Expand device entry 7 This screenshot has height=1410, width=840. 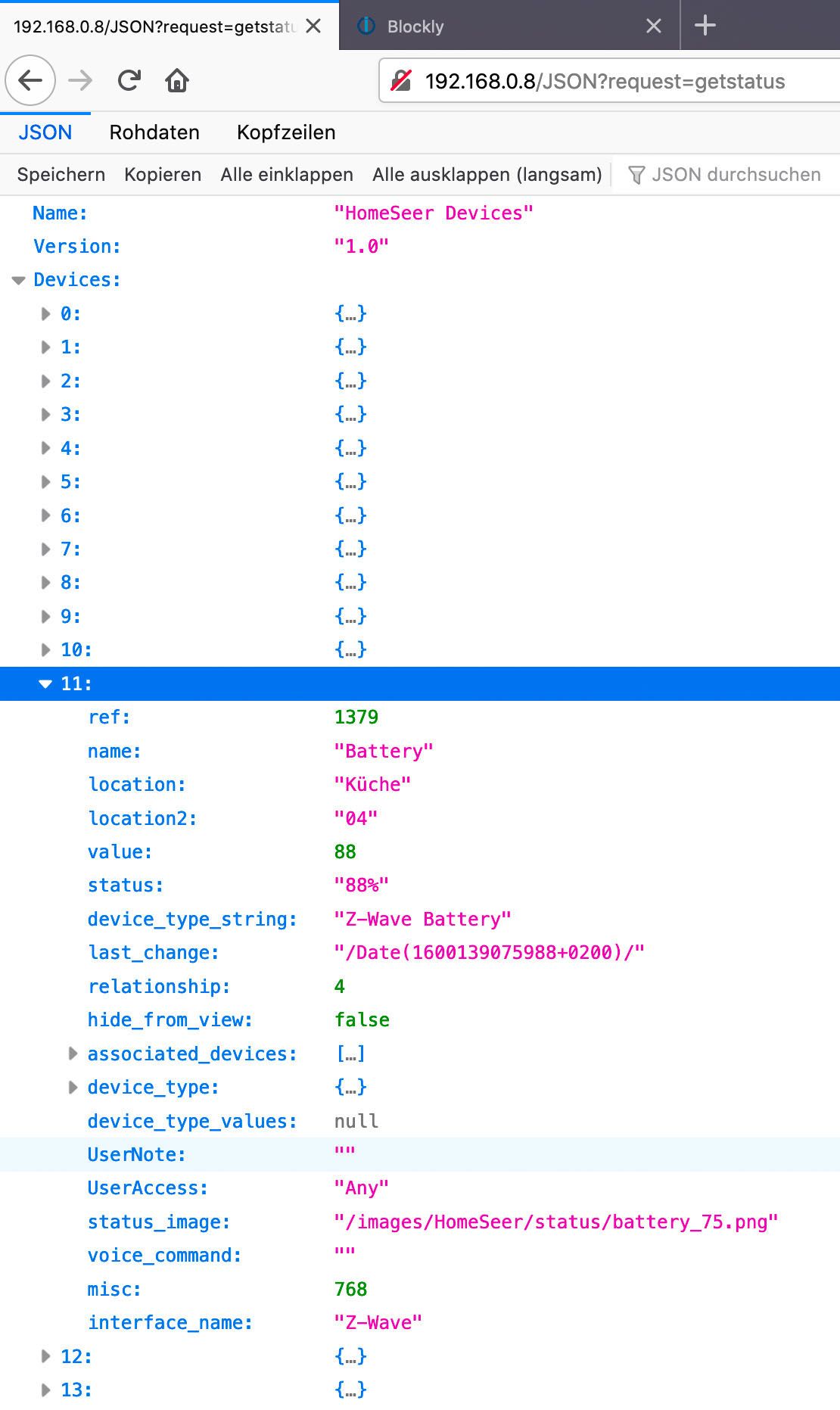(x=46, y=549)
